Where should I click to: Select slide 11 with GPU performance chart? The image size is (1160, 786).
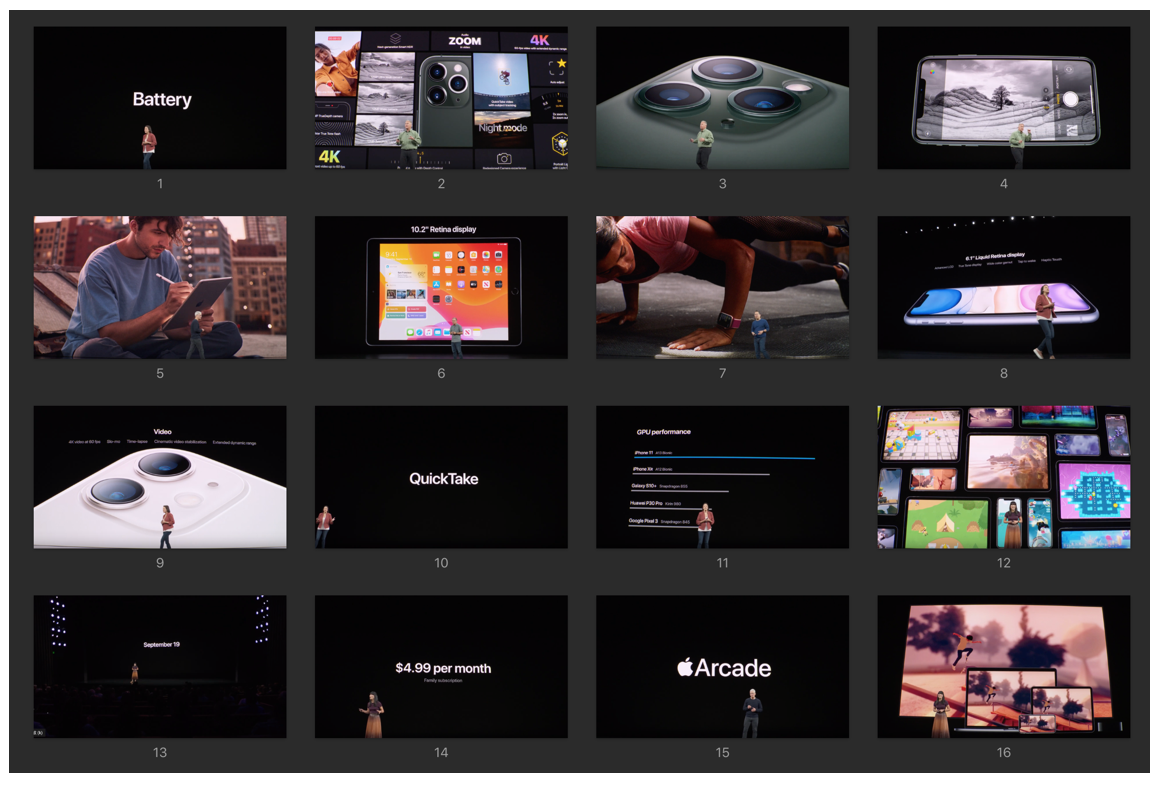pyautogui.click(x=723, y=477)
